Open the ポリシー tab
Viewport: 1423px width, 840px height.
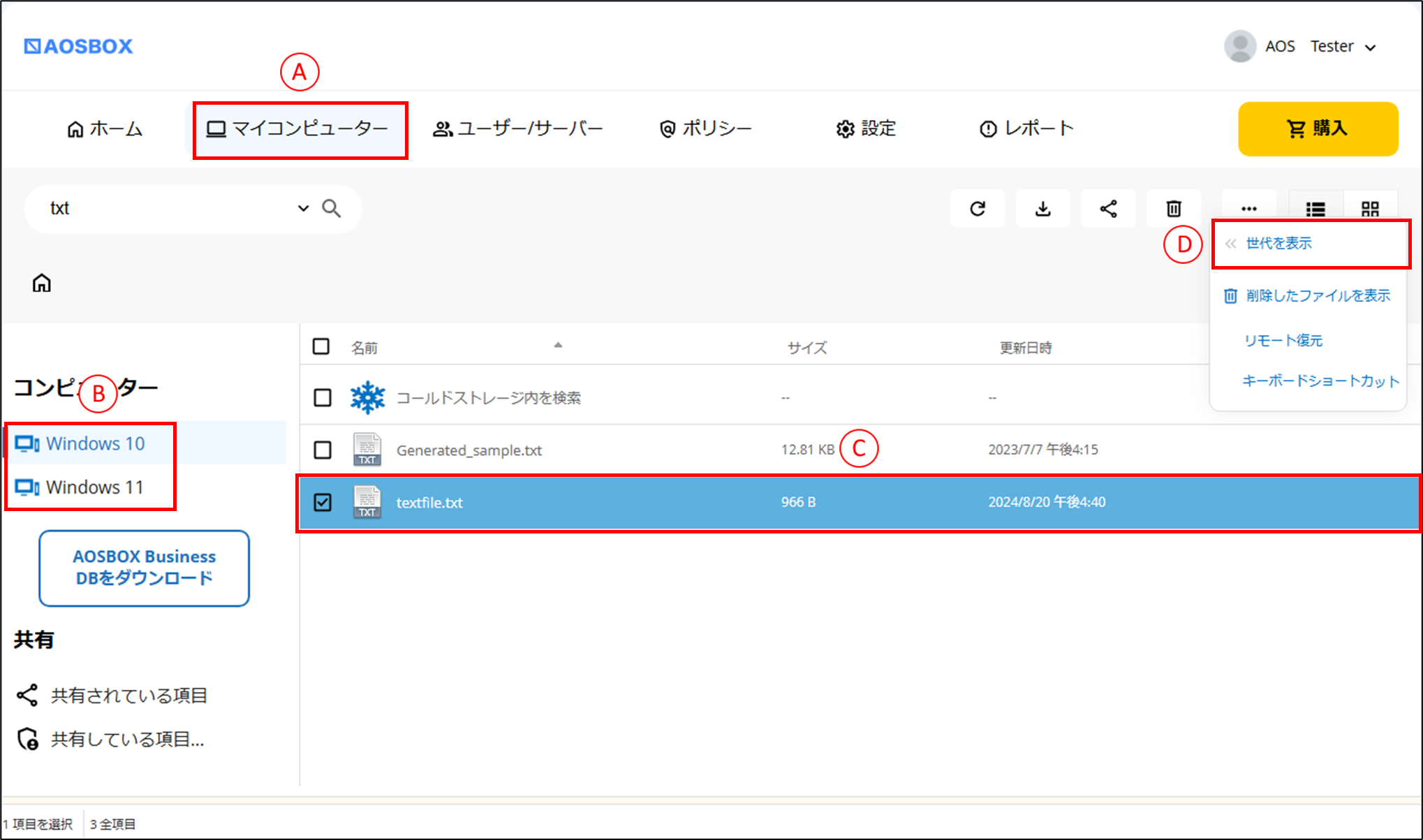point(705,129)
